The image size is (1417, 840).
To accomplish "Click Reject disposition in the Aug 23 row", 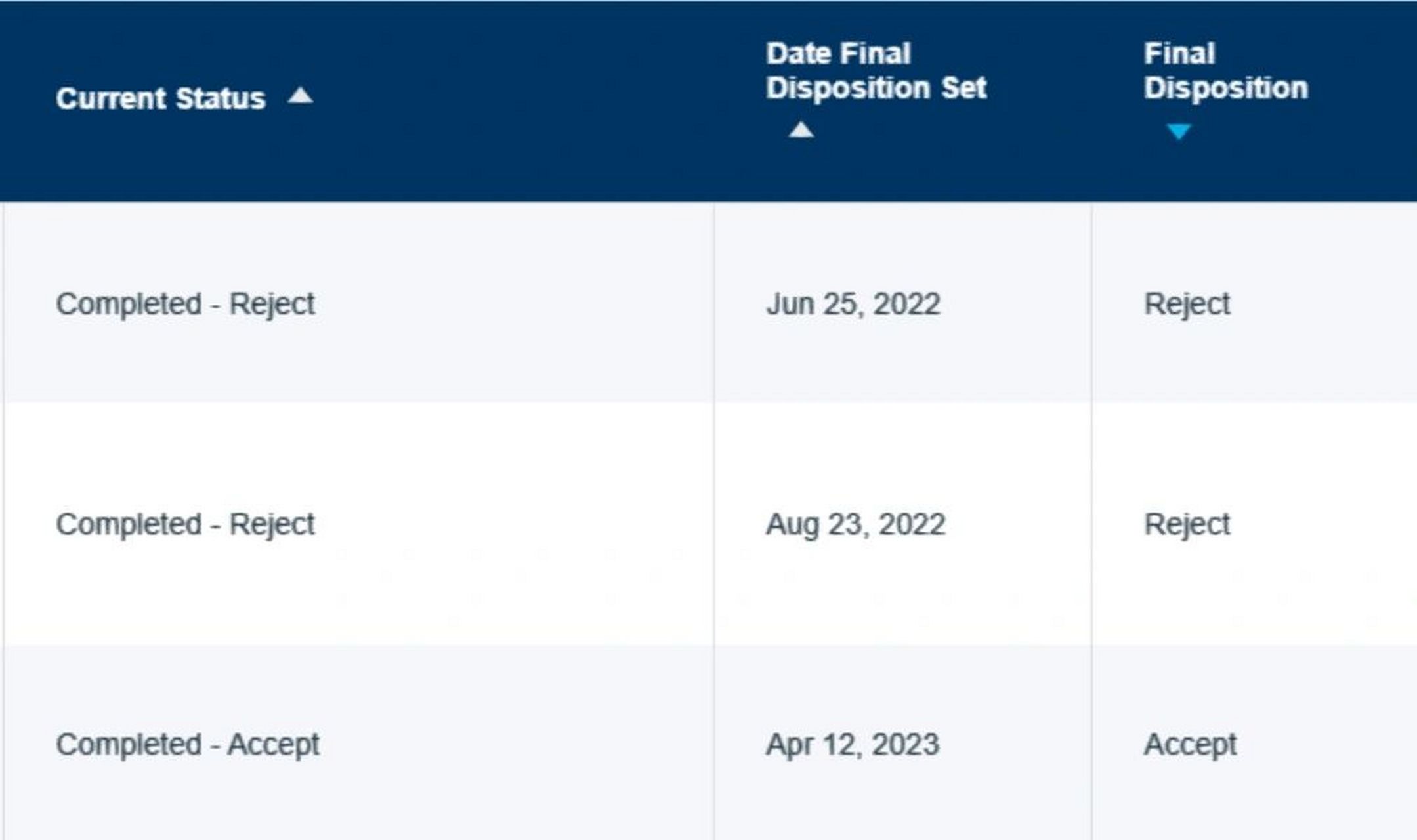I will (x=1187, y=524).
